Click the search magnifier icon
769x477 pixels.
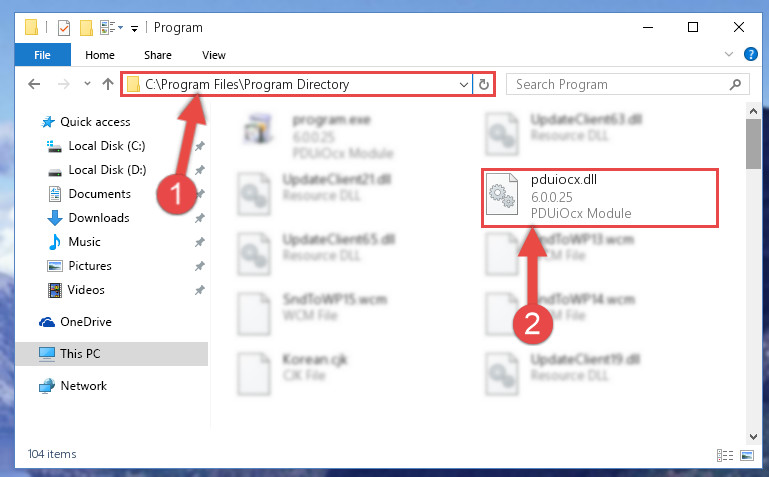(735, 84)
